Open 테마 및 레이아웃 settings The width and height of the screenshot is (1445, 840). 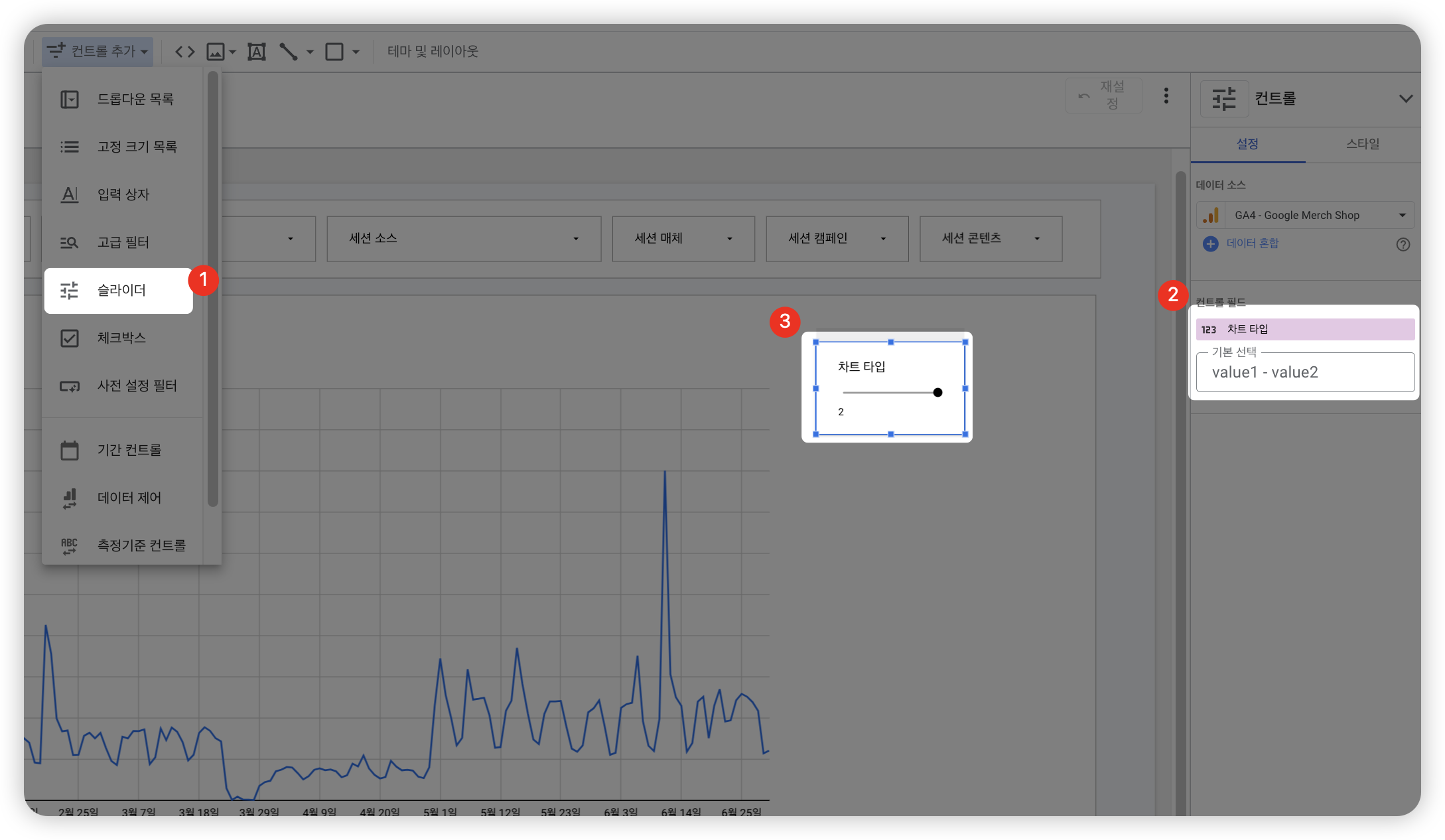(x=433, y=51)
